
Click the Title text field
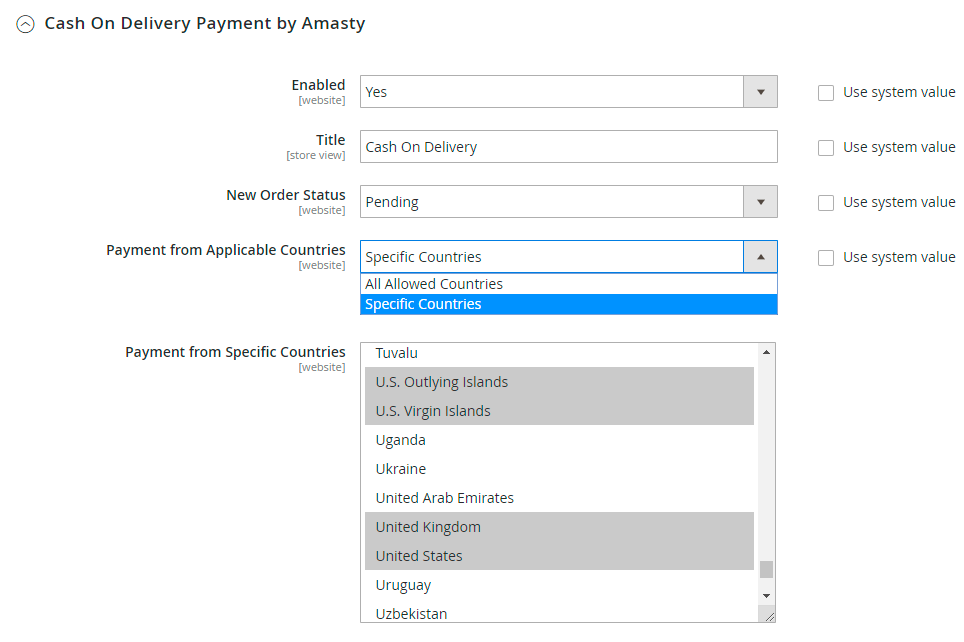[568, 147]
